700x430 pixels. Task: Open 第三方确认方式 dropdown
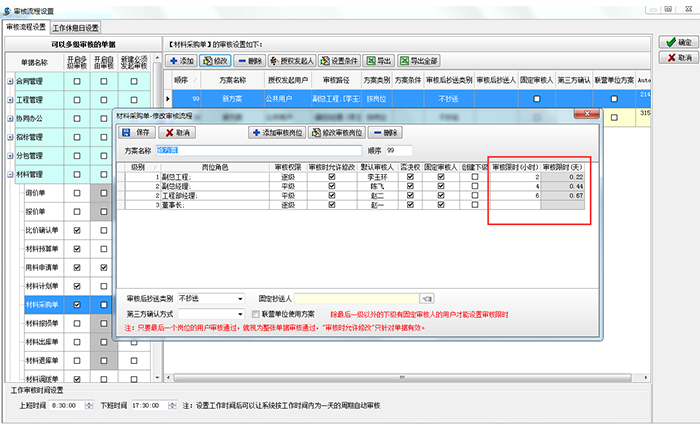(x=240, y=313)
